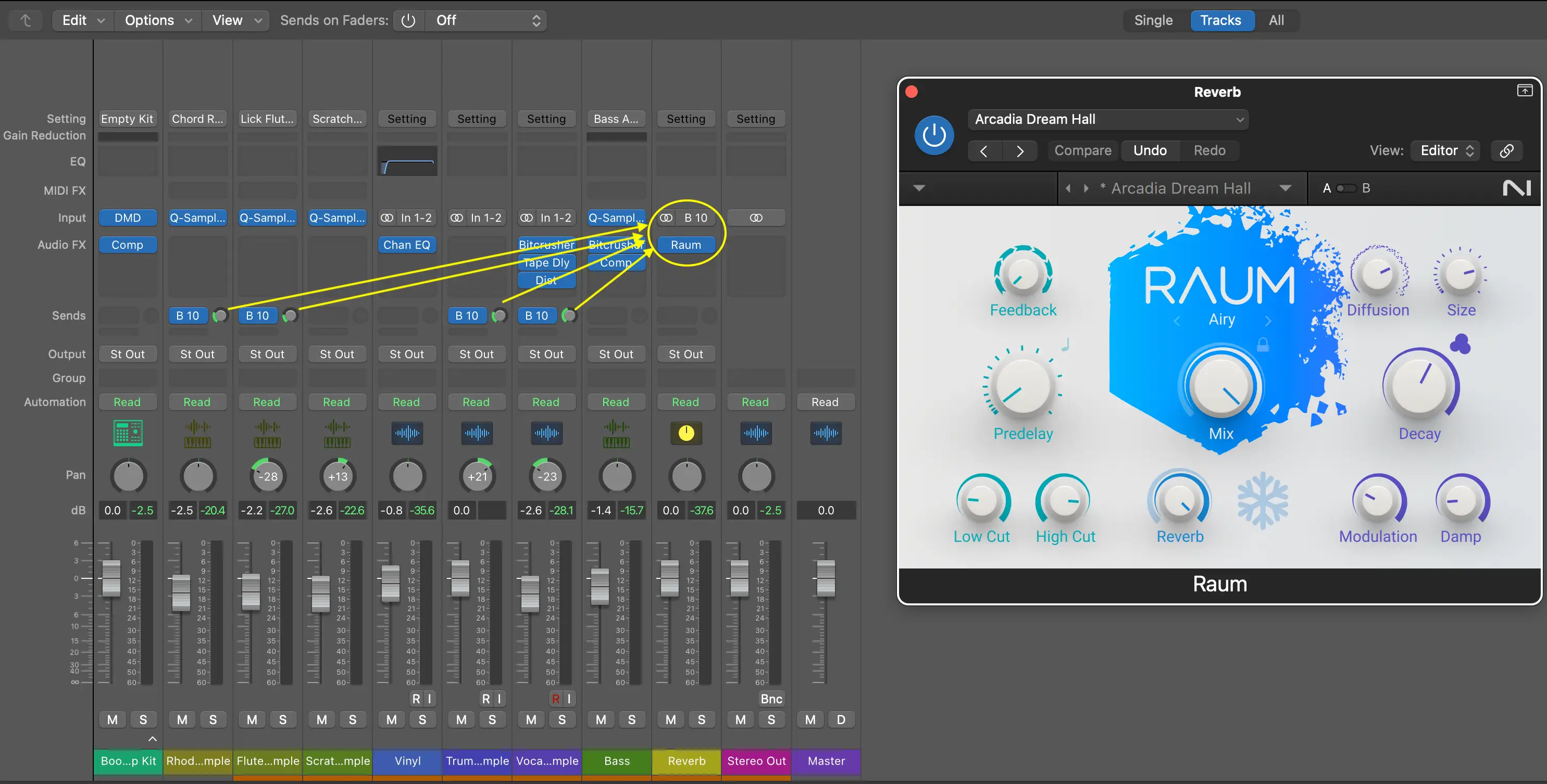This screenshot has width=1547, height=784.
Task: Toggle Sends on Faders power button
Action: [x=408, y=20]
